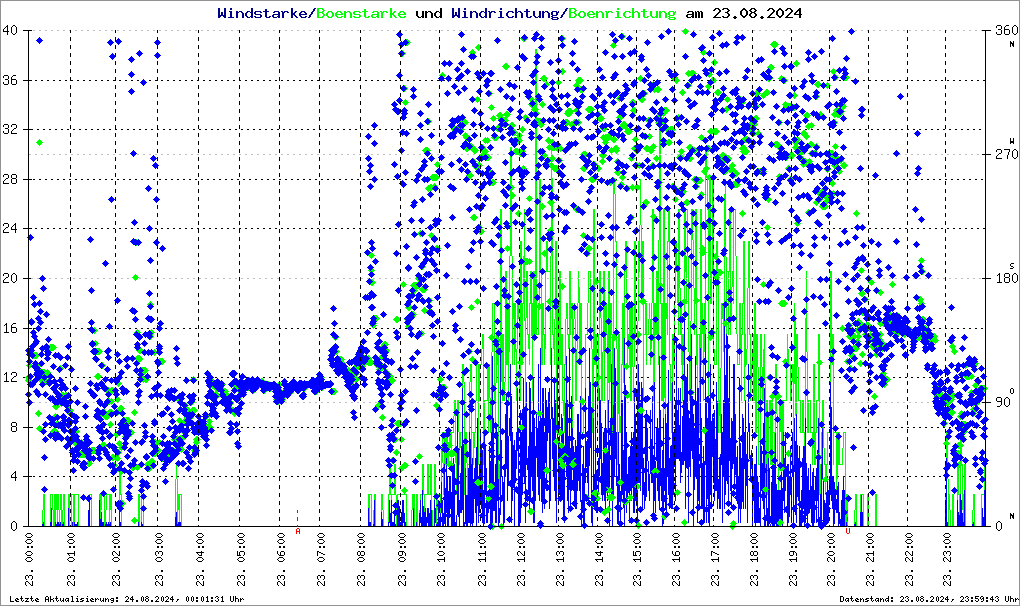Select the "05:00" time axis label
1020x606 pixels.
(241, 560)
